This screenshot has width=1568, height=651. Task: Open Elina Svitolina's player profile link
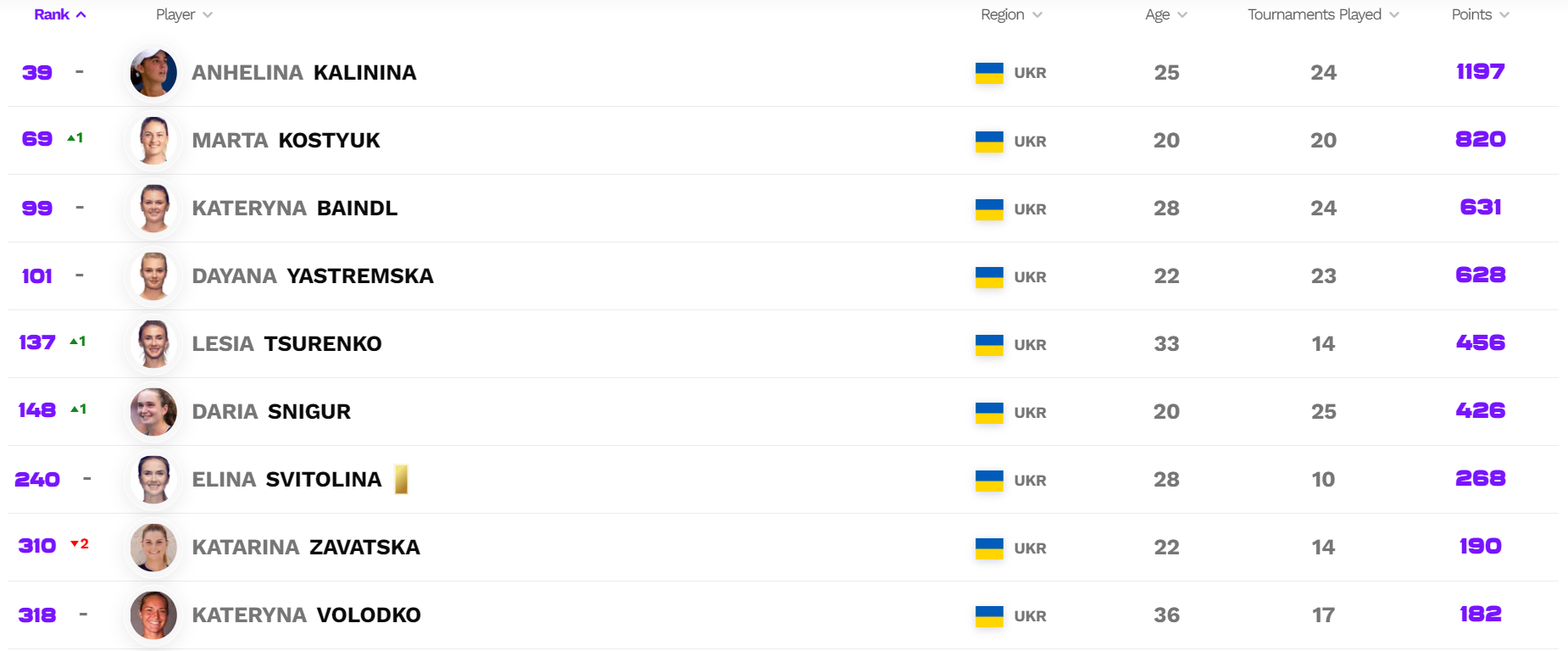point(286,480)
